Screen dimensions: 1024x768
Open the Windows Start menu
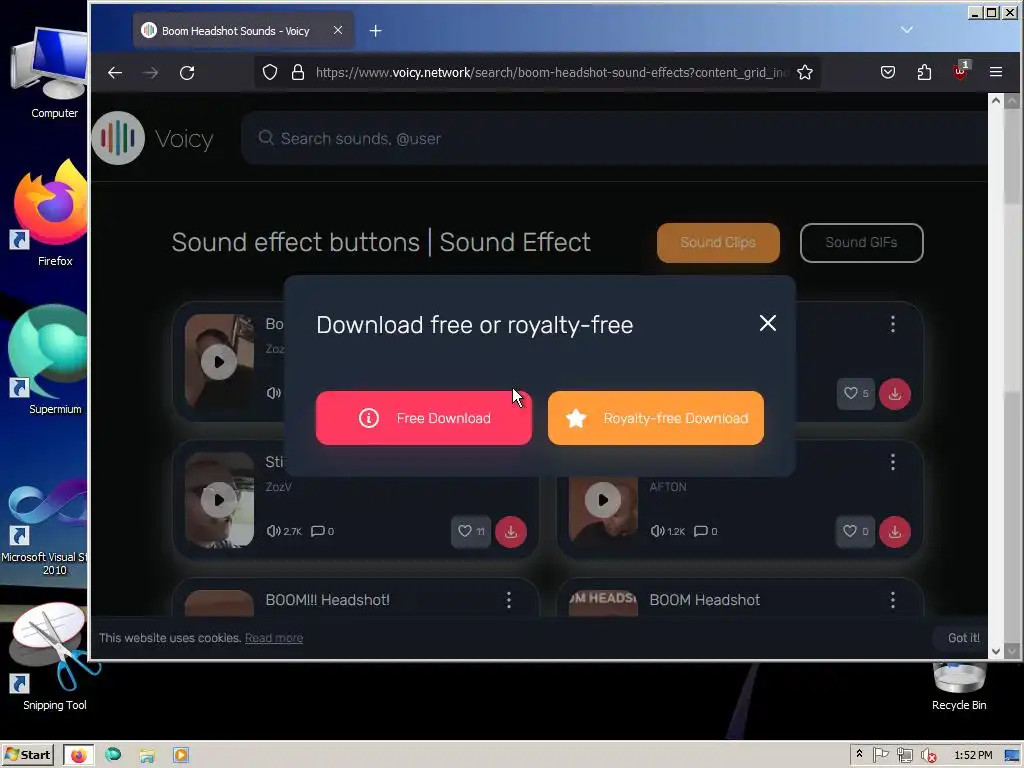[27, 755]
